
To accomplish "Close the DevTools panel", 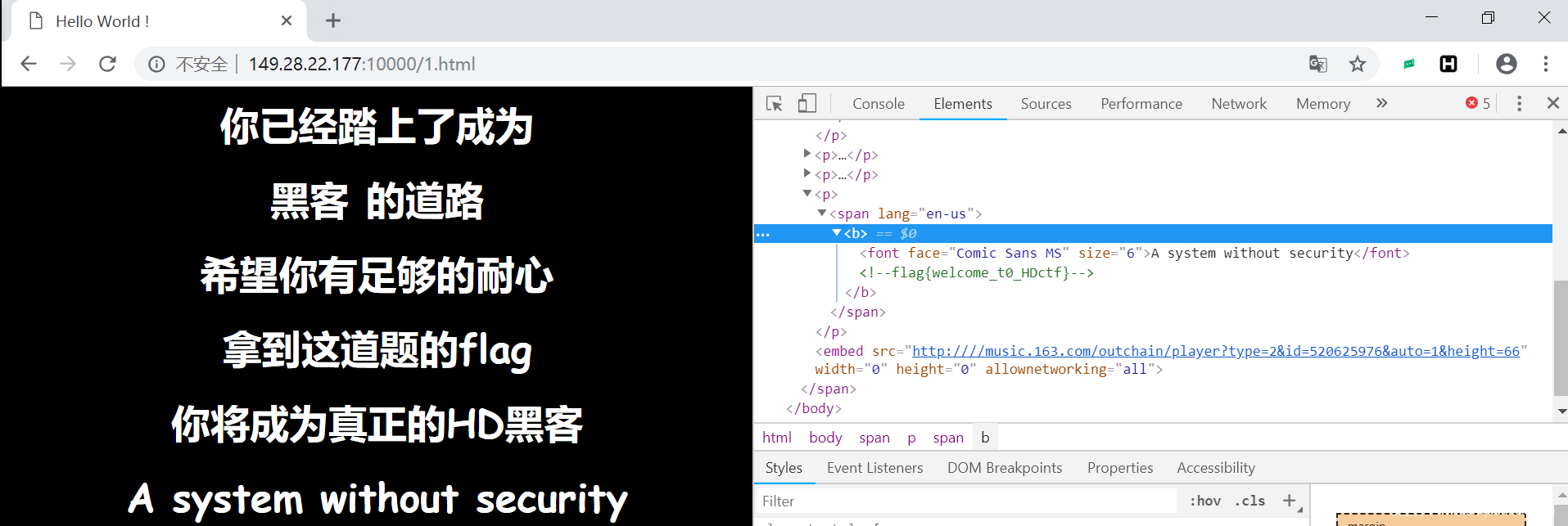I will point(1552,104).
